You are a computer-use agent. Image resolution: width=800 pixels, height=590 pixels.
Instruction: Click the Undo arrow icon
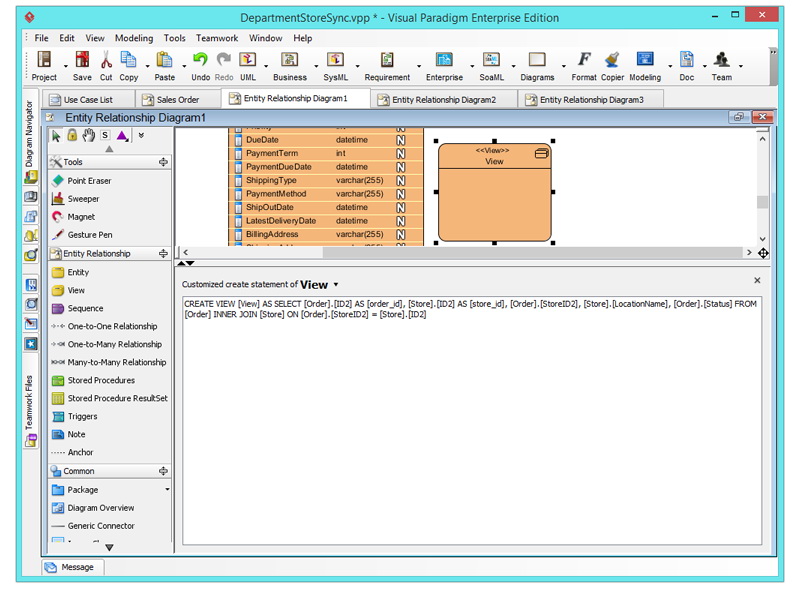click(200, 61)
